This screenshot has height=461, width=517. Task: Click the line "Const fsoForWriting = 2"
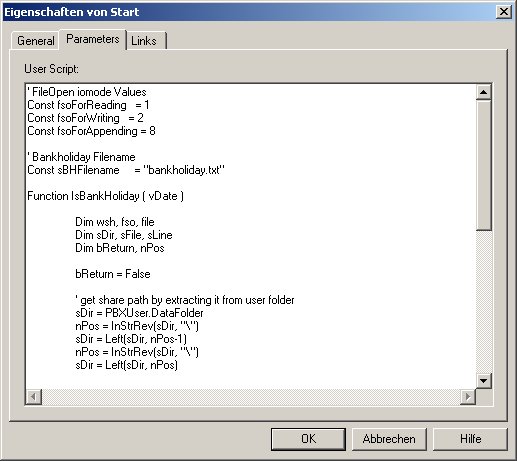click(x=85, y=118)
